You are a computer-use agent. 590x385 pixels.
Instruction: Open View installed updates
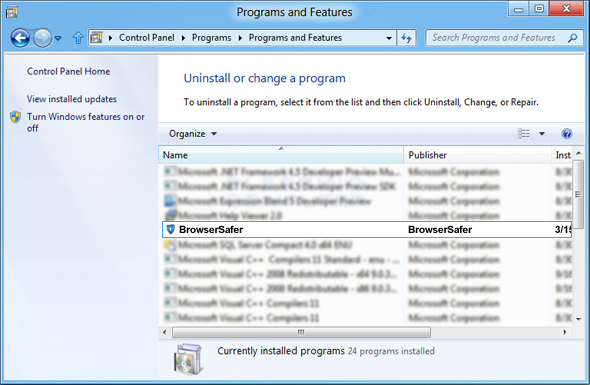[71, 99]
